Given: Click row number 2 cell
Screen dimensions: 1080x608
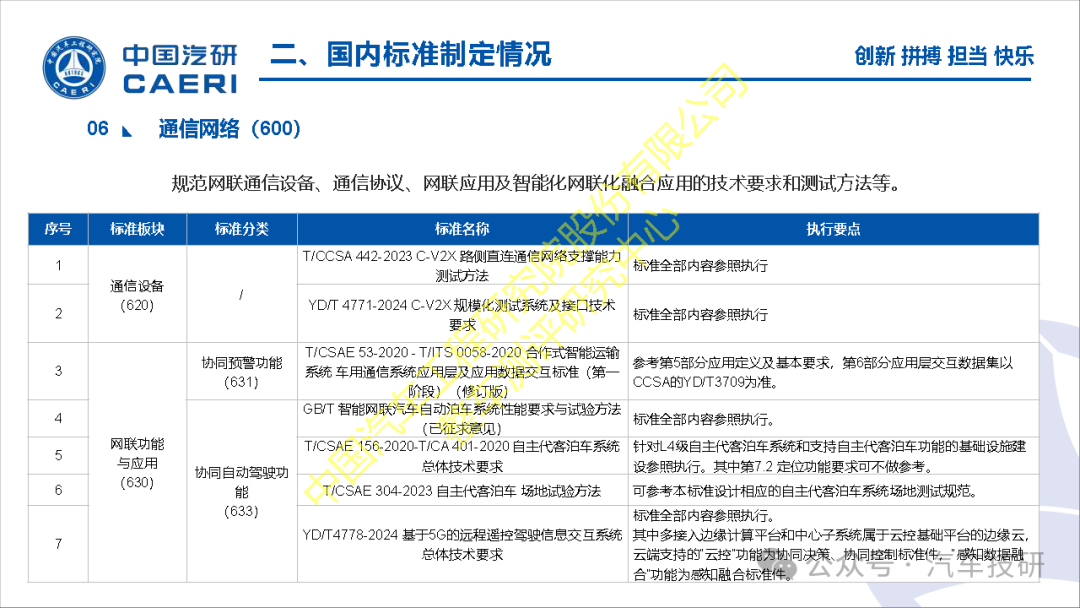Looking at the screenshot, I should pyautogui.click(x=58, y=313).
